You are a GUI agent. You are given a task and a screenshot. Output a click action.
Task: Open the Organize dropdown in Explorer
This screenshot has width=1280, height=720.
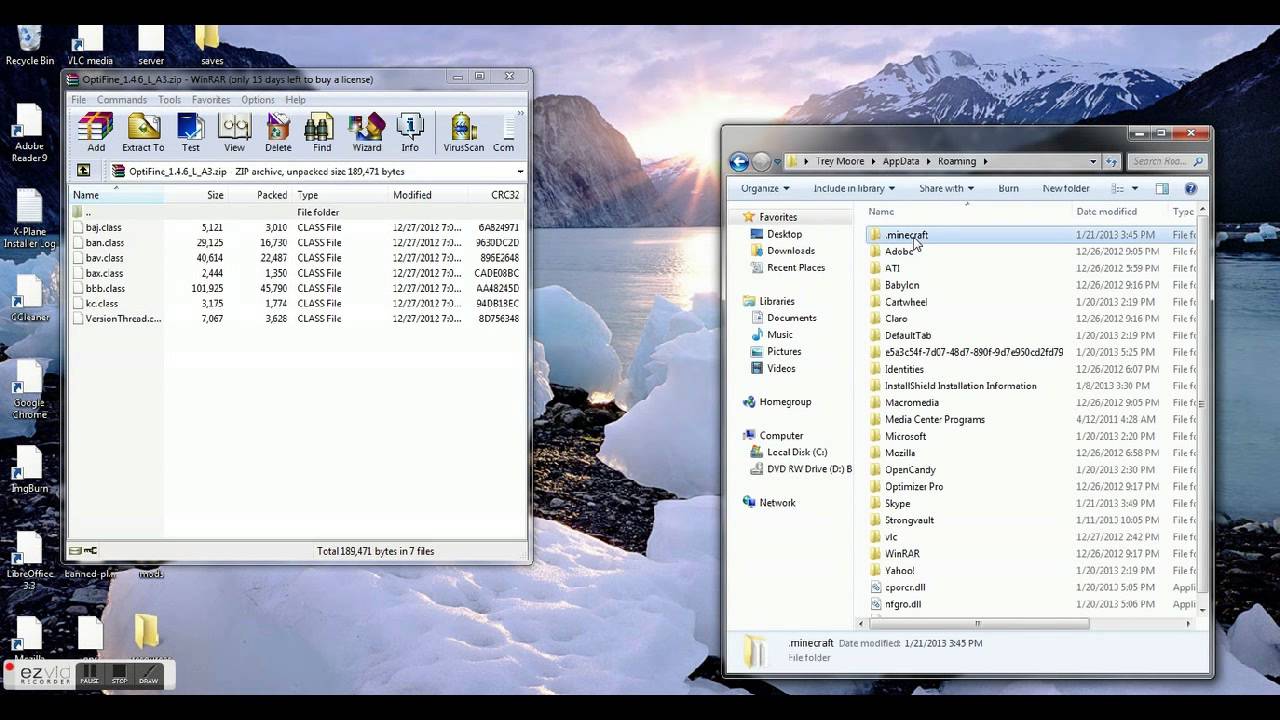765,188
